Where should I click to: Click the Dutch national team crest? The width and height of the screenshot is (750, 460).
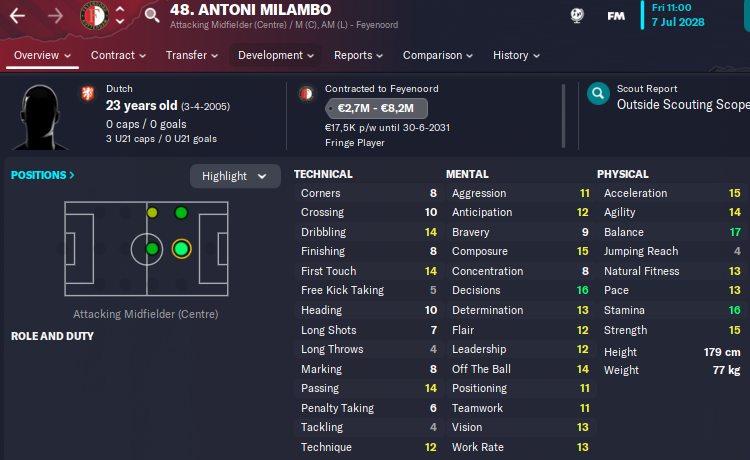point(88,93)
